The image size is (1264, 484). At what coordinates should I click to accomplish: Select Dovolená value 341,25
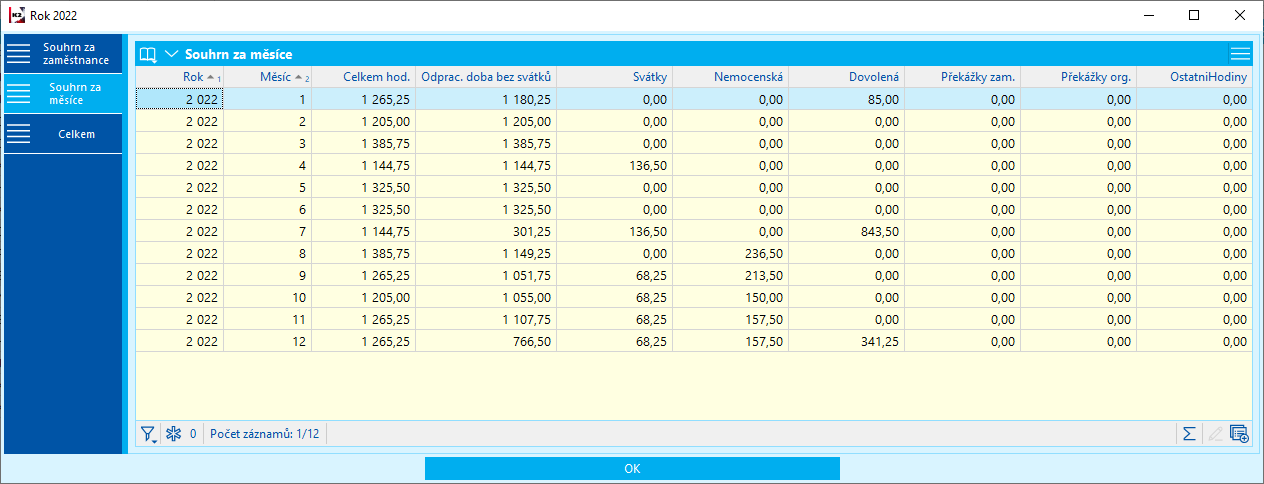tap(846, 341)
